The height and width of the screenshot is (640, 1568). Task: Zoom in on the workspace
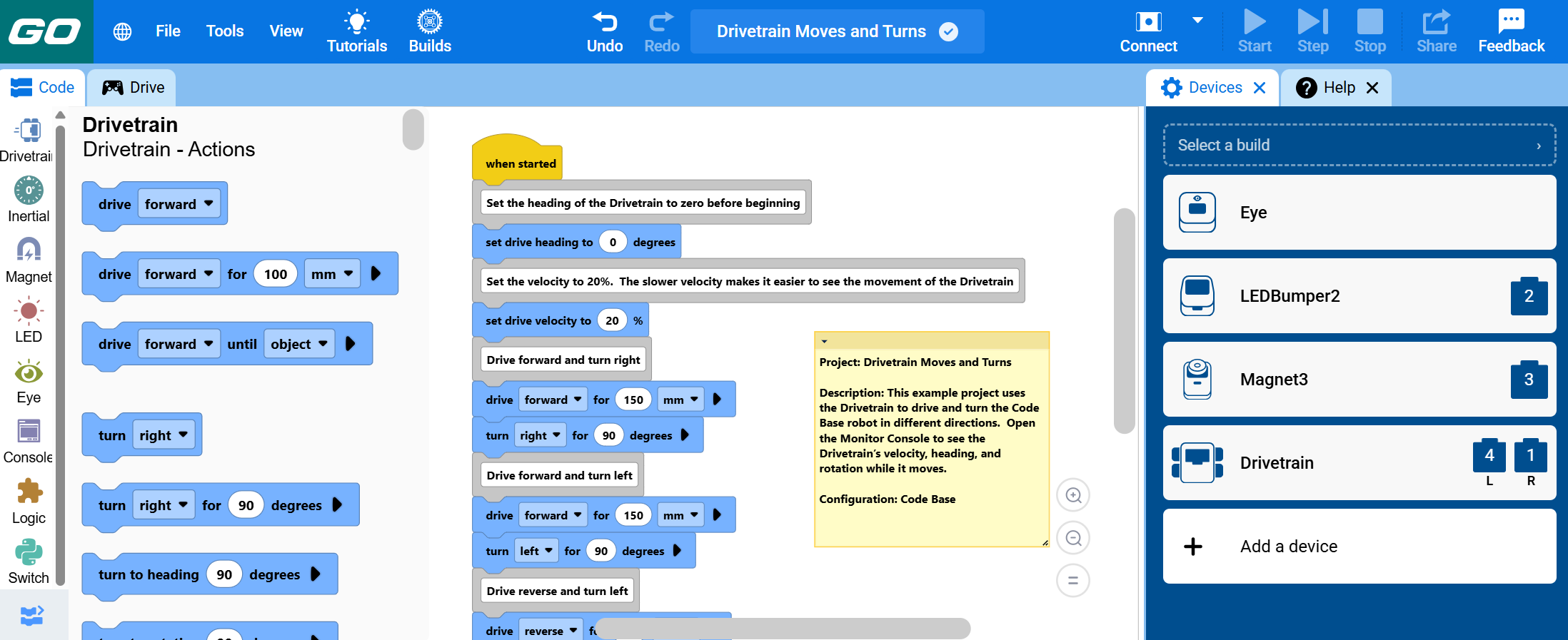click(x=1073, y=495)
